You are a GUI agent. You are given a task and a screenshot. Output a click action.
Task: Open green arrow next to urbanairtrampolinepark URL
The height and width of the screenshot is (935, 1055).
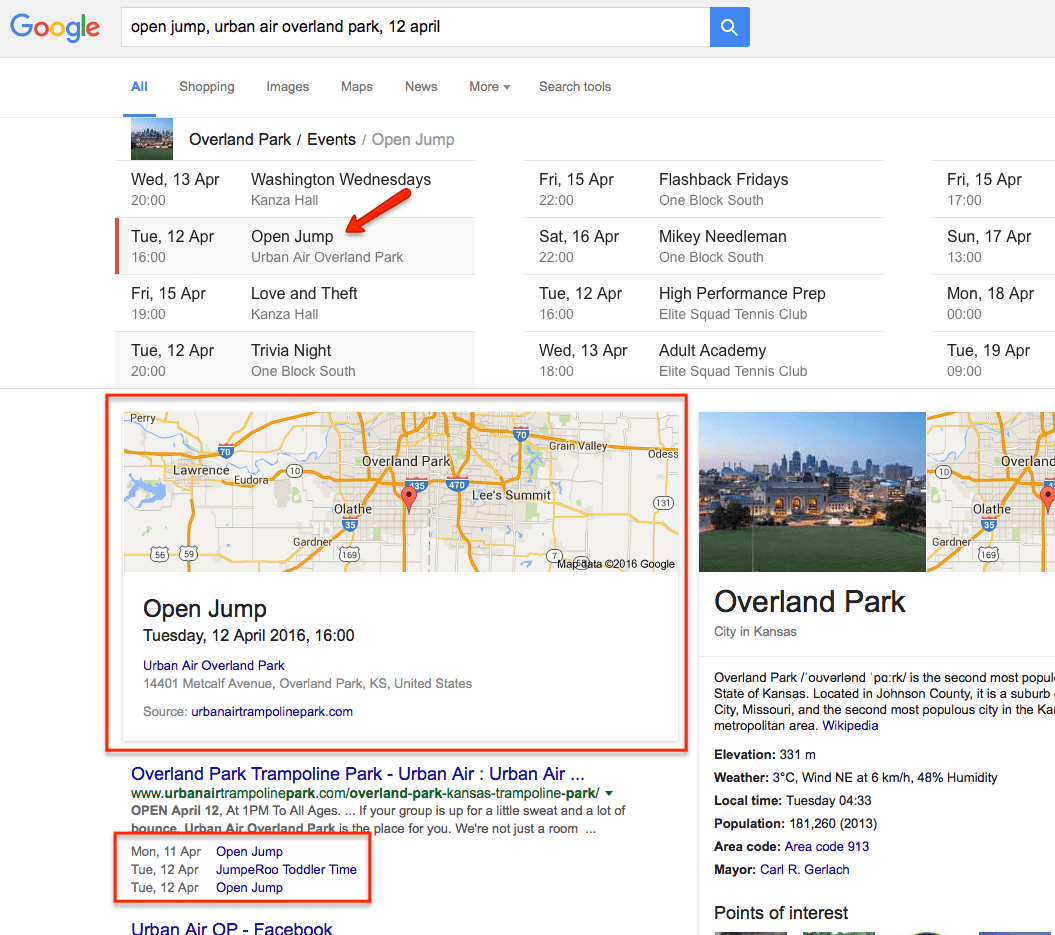[609, 793]
